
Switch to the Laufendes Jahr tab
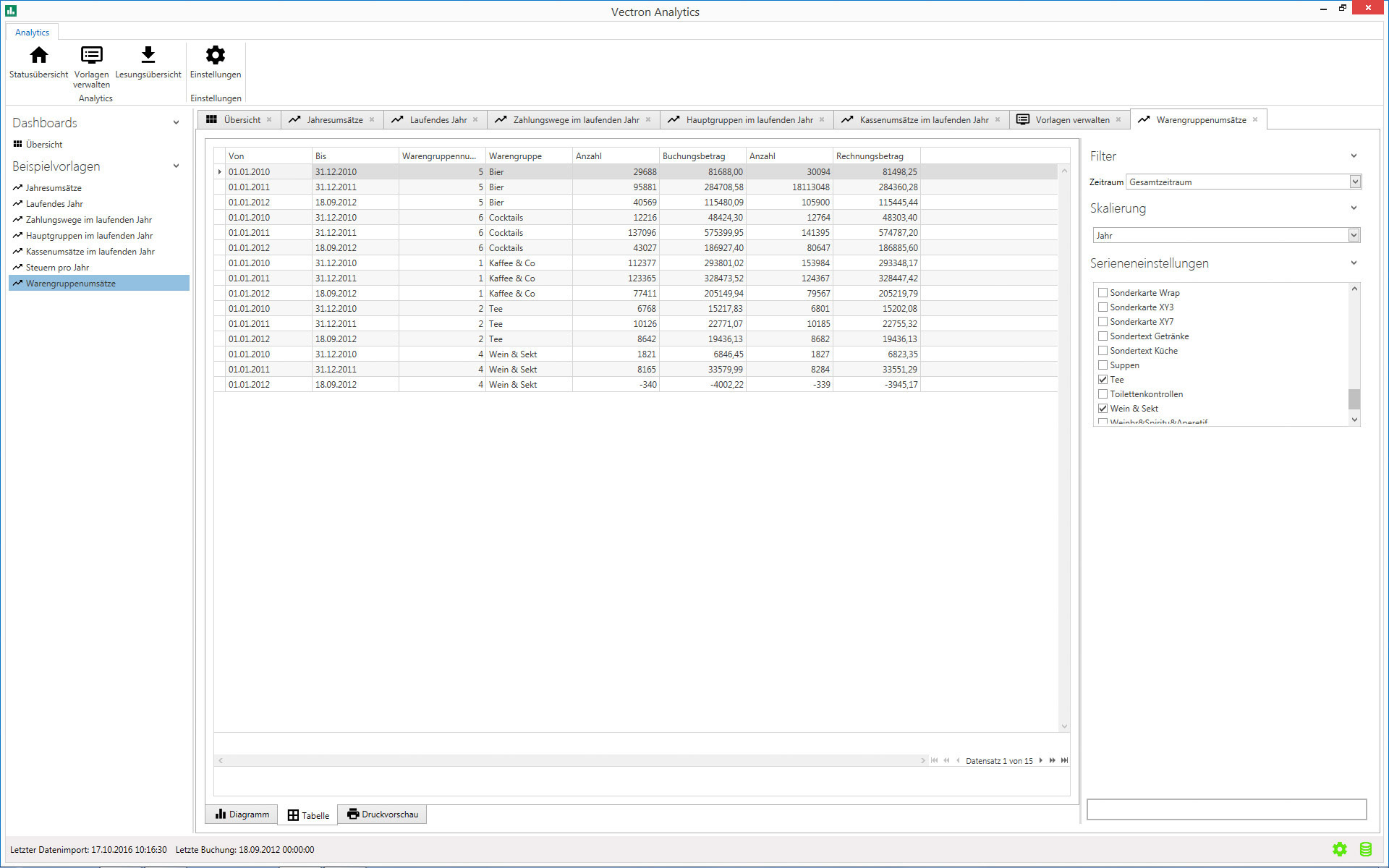[x=437, y=120]
